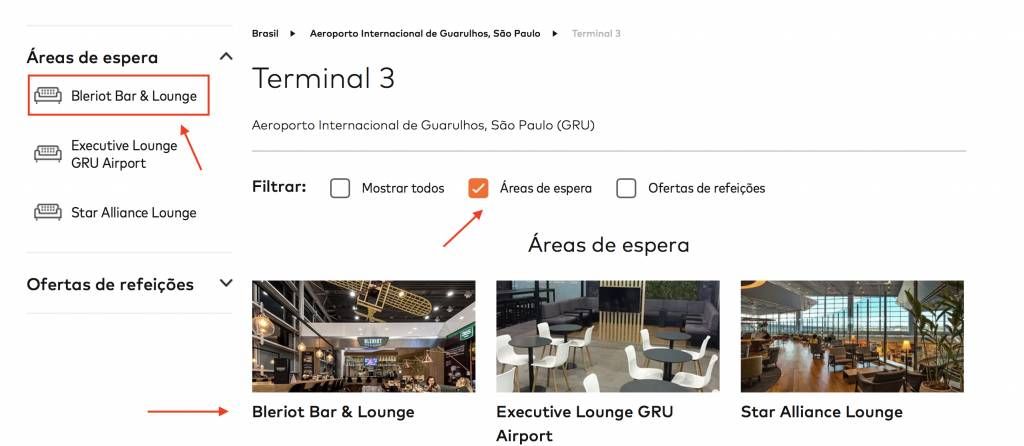The width and height of the screenshot is (1024, 446).
Task: Collapse the Áreas de espera sidebar section
Action: [x=226, y=57]
